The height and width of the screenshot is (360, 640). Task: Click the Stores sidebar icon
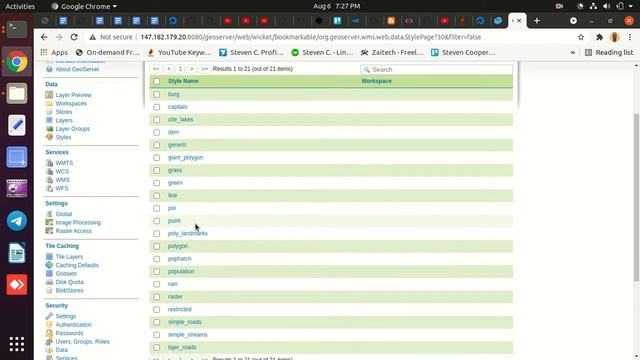(49, 111)
